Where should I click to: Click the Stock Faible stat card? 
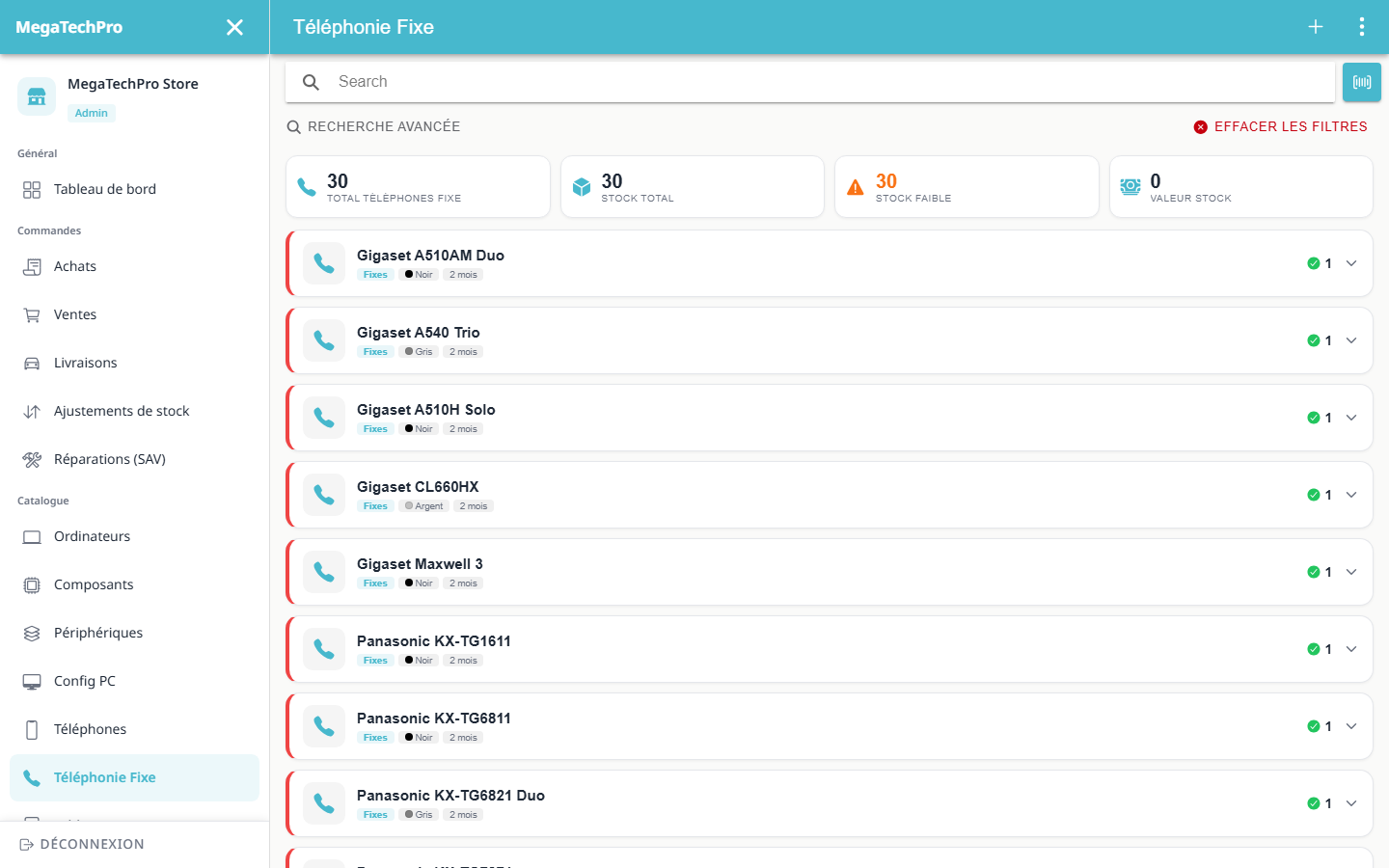tap(967, 187)
